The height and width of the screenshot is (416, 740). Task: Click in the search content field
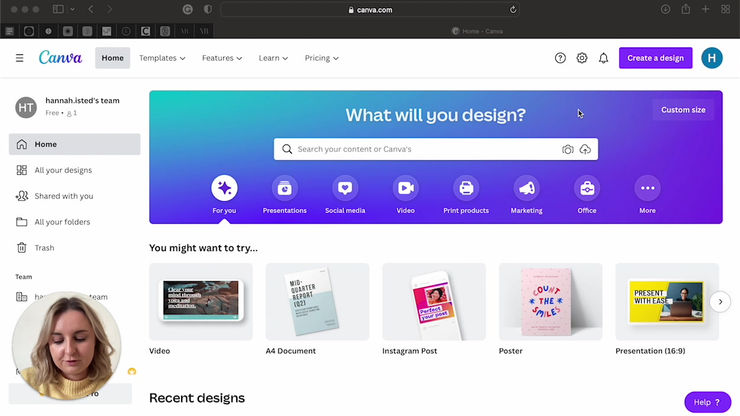[x=436, y=149]
